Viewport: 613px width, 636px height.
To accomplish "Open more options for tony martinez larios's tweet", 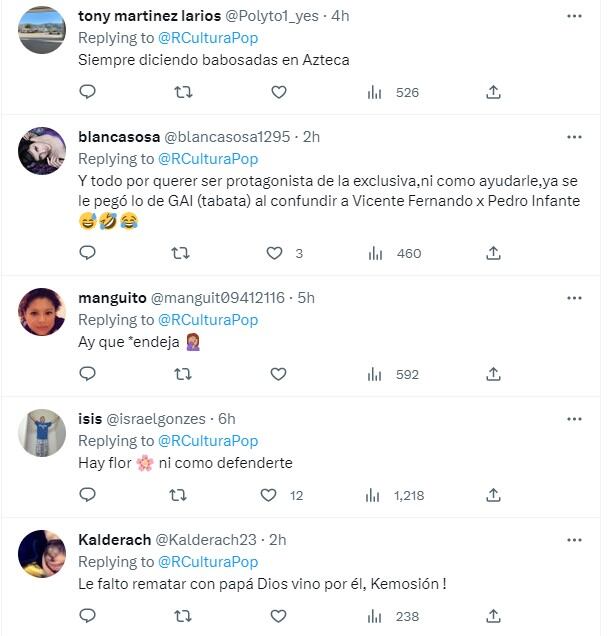I will tap(574, 16).
